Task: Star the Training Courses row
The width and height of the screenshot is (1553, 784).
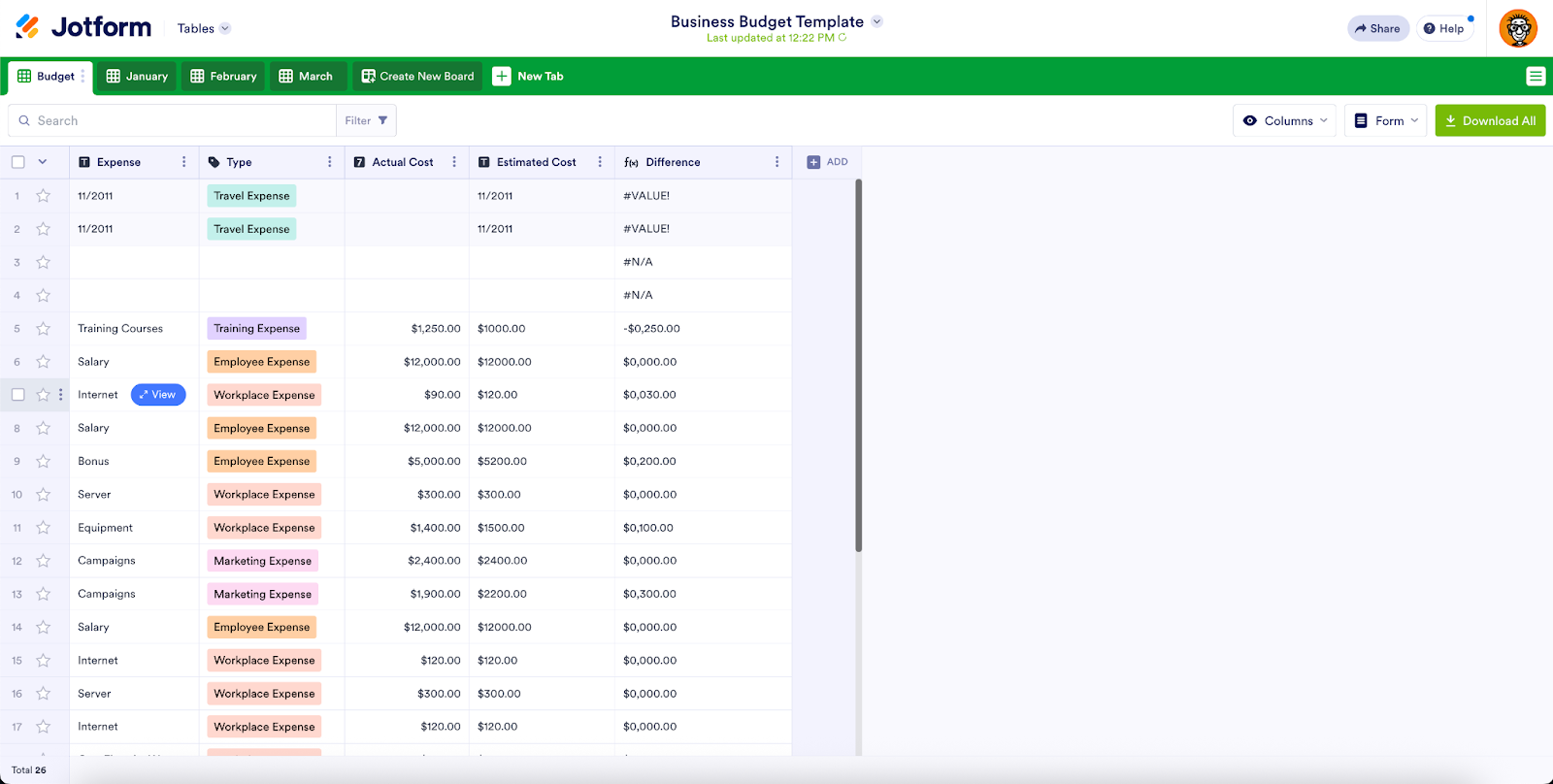Action: click(43, 329)
